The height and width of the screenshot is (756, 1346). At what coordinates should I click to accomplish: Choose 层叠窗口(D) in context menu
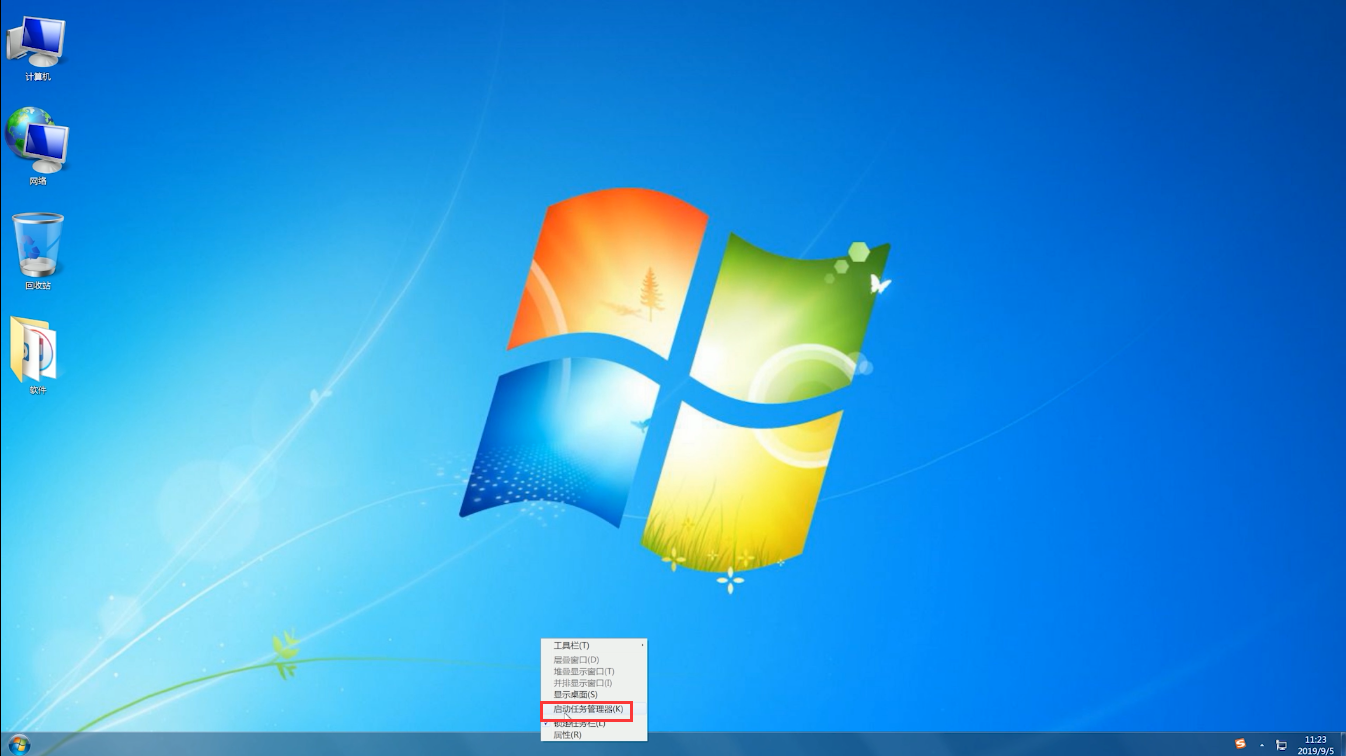[x=594, y=660]
